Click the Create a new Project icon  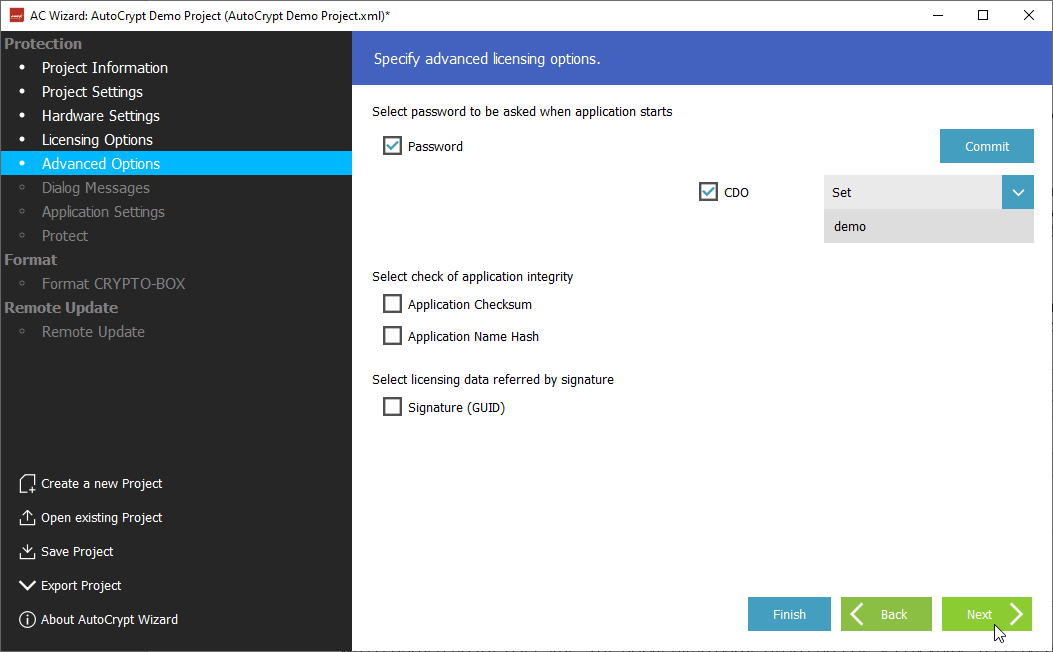click(27, 484)
